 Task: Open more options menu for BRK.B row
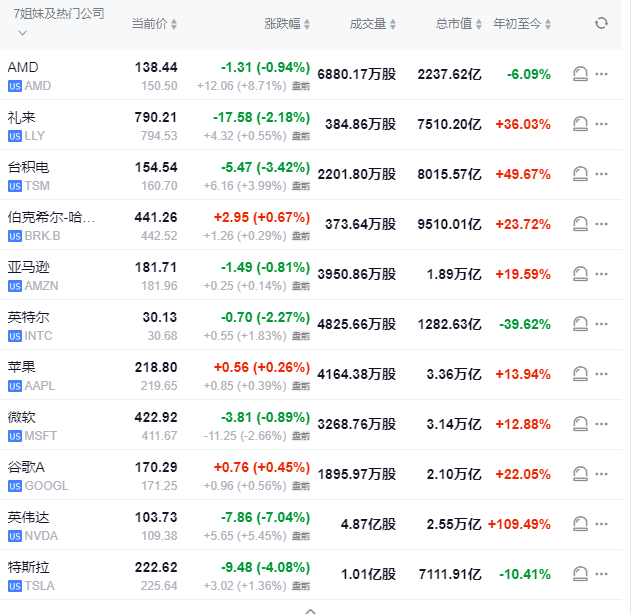click(x=601, y=224)
